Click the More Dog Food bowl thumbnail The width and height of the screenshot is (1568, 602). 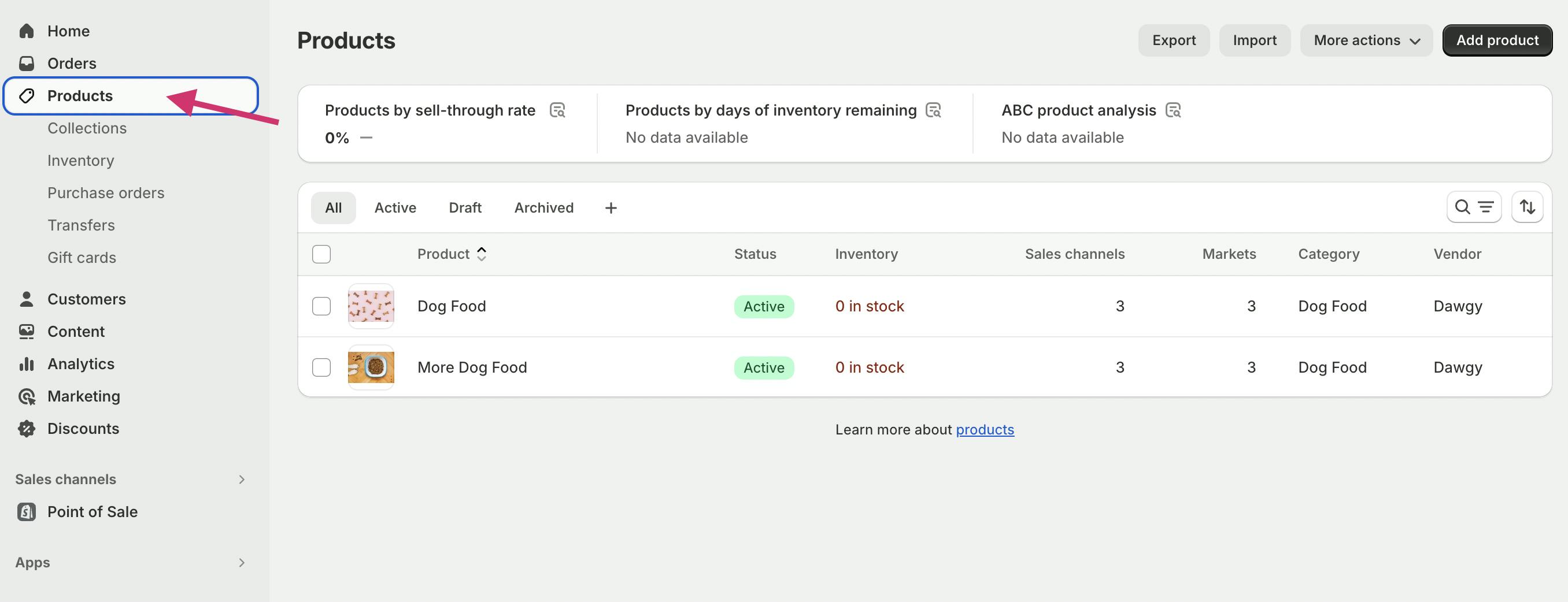pos(371,367)
